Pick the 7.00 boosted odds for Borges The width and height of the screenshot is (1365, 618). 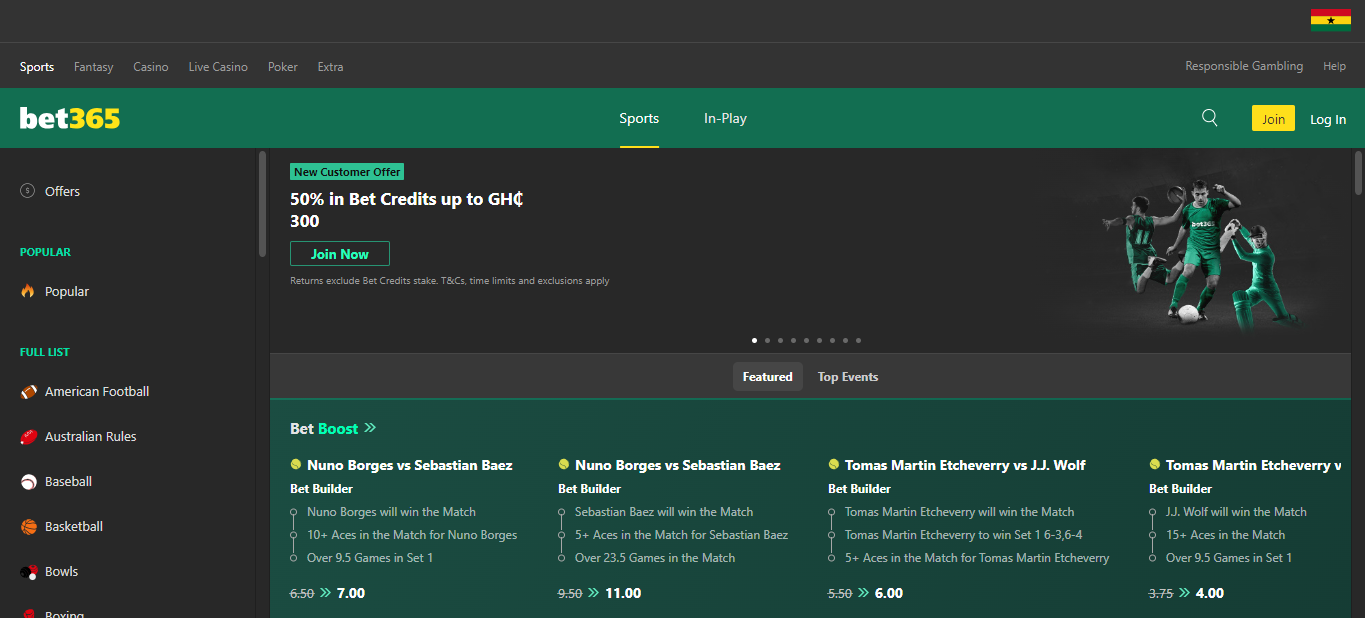[350, 593]
